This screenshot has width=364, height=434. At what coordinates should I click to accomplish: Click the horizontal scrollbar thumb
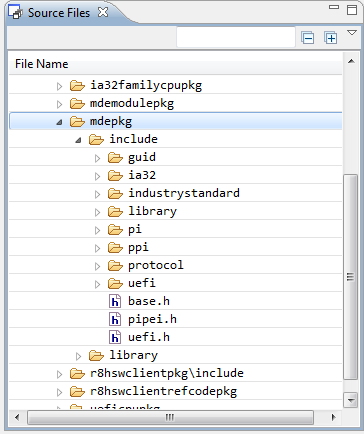170,417
